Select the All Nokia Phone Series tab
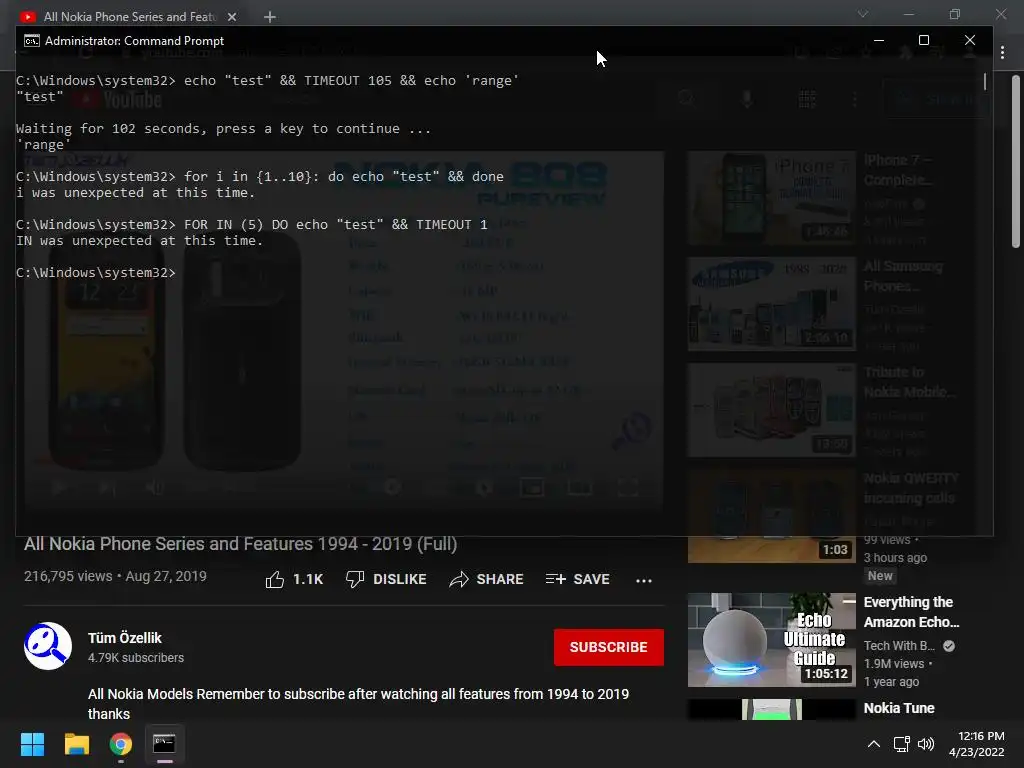 click(x=129, y=17)
